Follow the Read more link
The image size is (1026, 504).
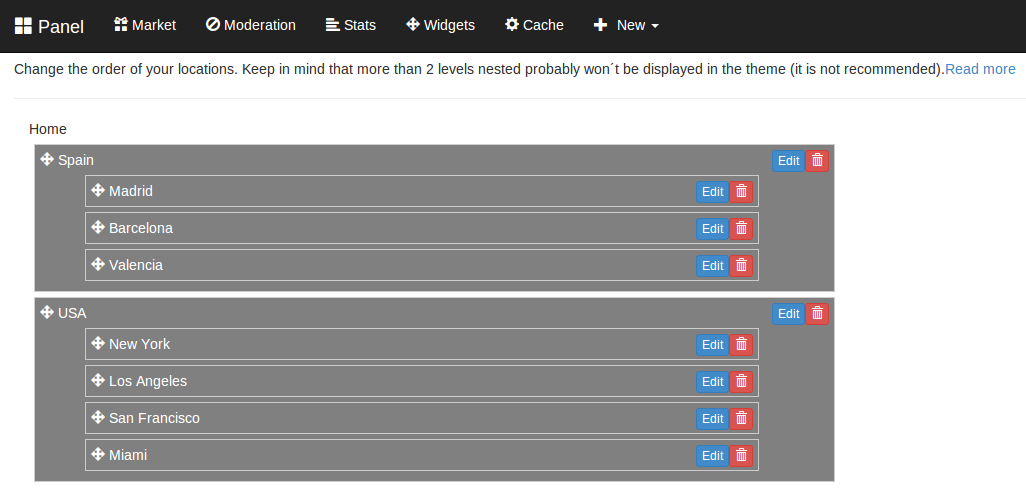click(980, 69)
